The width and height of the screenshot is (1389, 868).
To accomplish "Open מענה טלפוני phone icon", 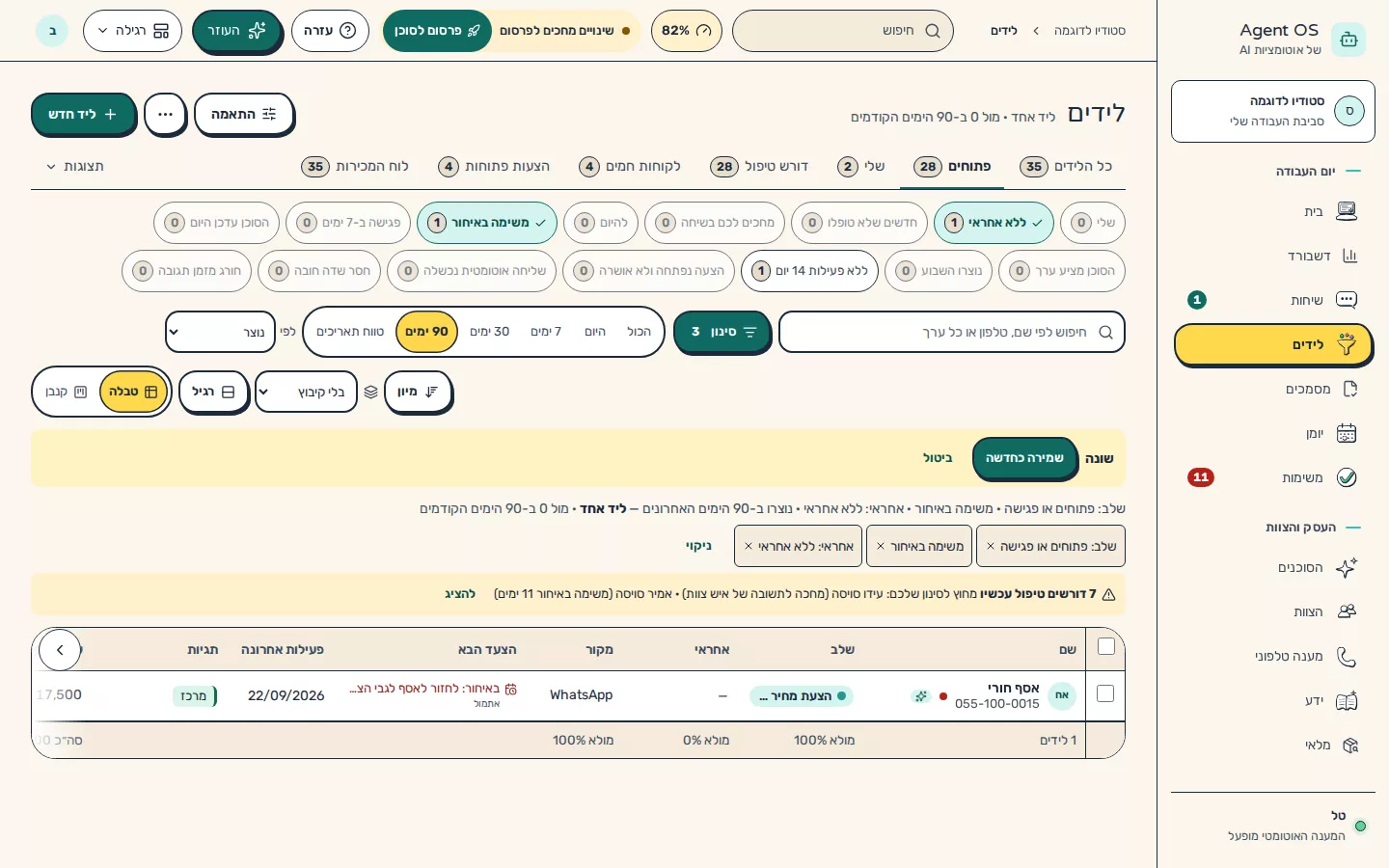I will (x=1347, y=656).
